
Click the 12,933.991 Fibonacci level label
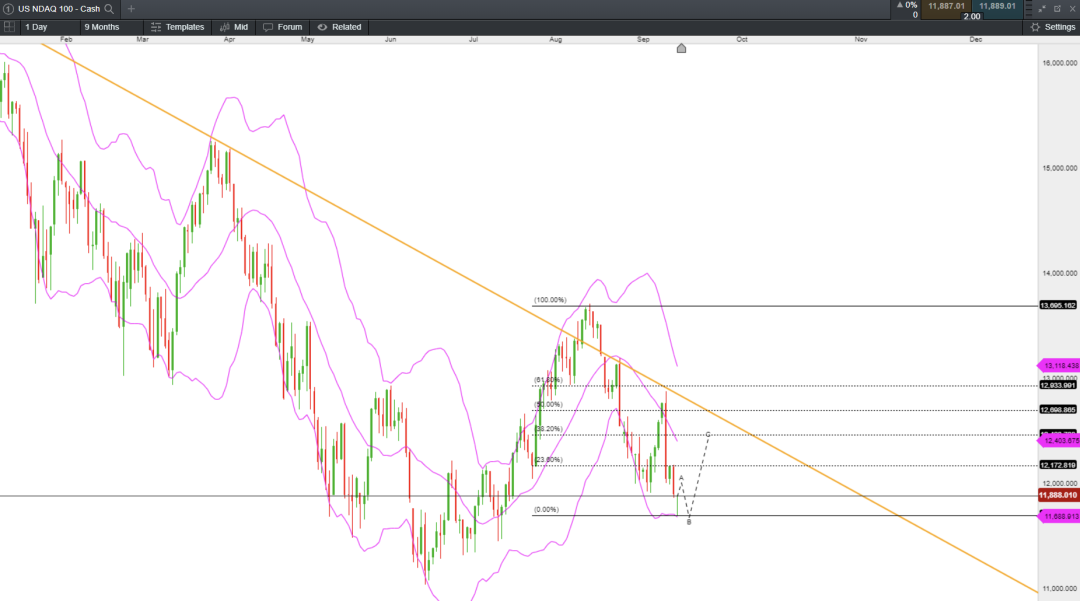coord(1058,386)
